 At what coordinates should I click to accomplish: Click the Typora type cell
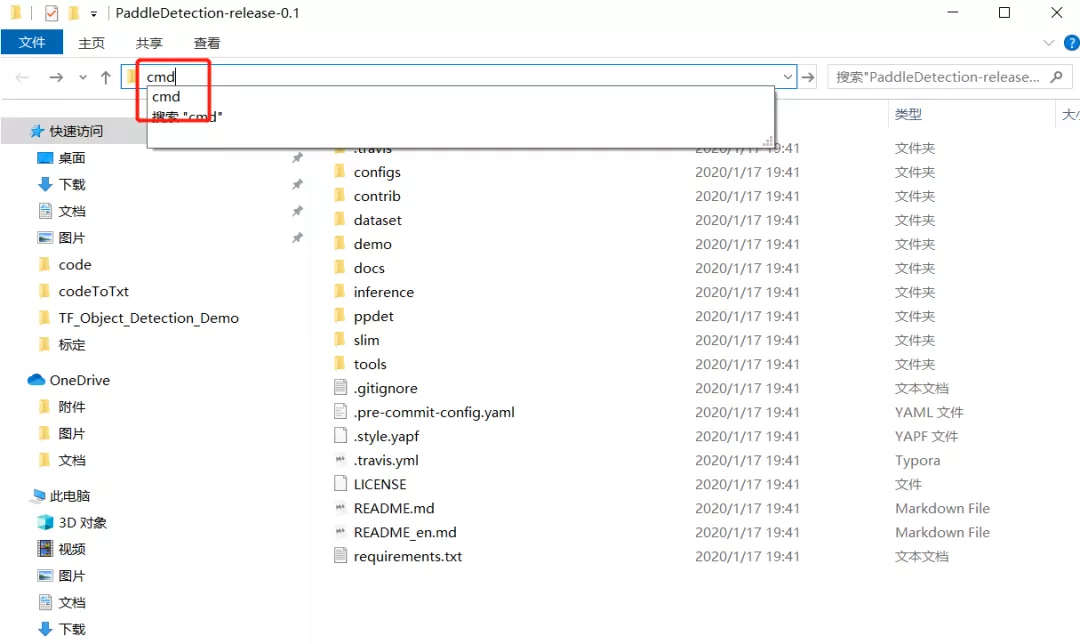917,460
